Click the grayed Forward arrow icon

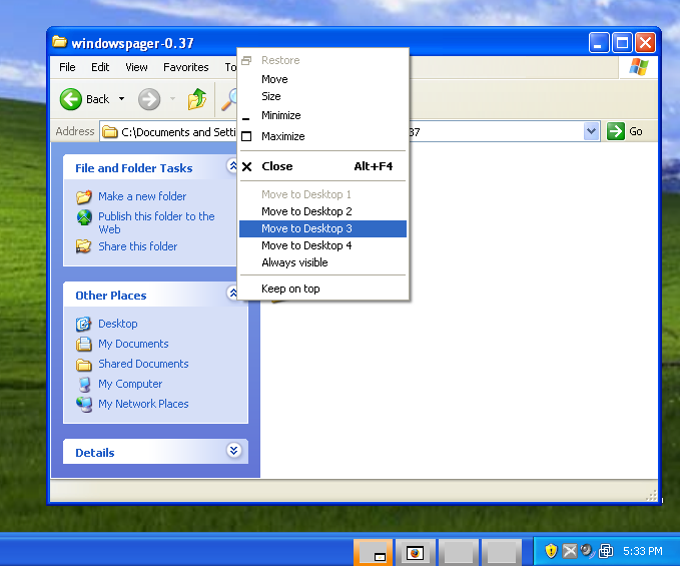tap(149, 99)
